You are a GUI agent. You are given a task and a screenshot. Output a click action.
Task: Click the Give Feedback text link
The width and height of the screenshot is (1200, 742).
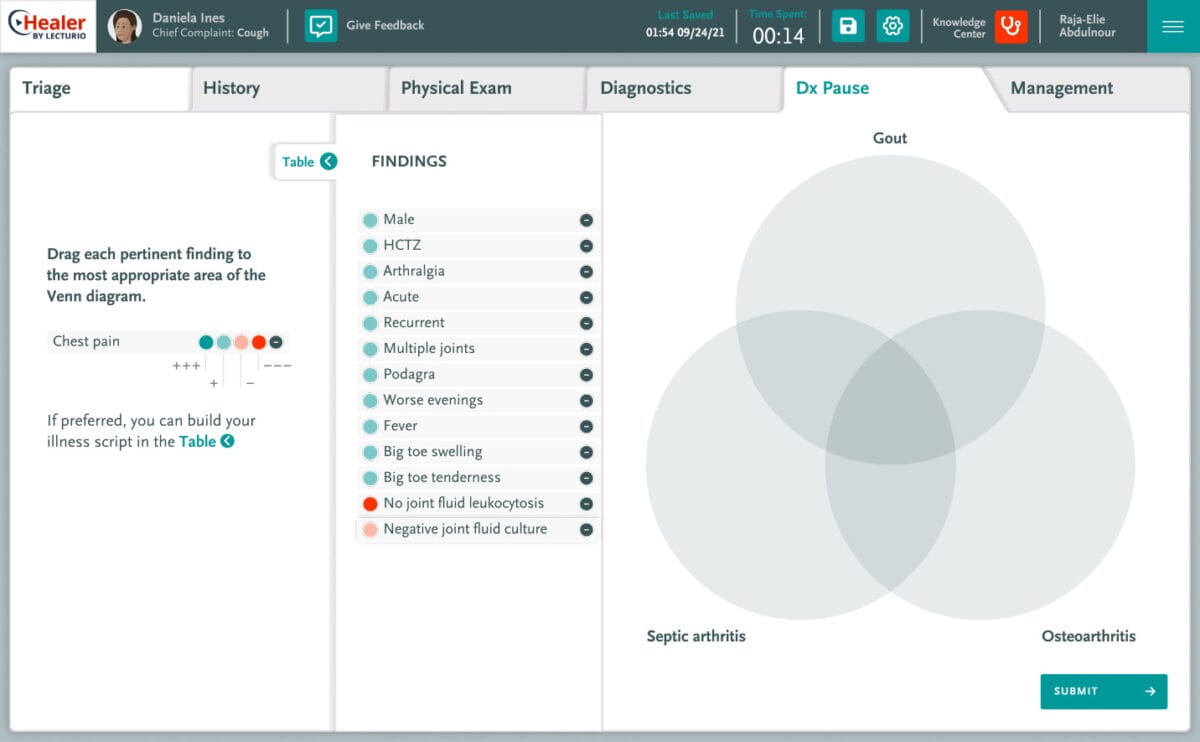point(385,25)
